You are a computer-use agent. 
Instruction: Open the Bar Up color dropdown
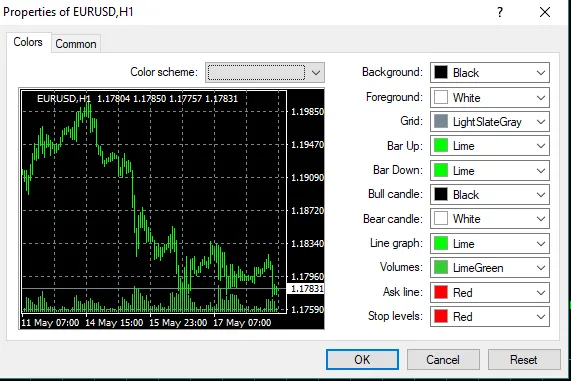[489, 146]
